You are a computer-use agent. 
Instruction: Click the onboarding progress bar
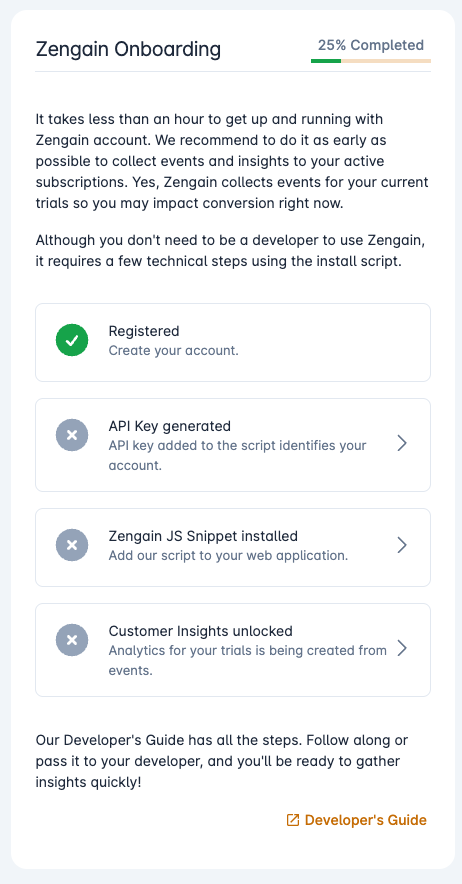pyautogui.click(x=371, y=61)
